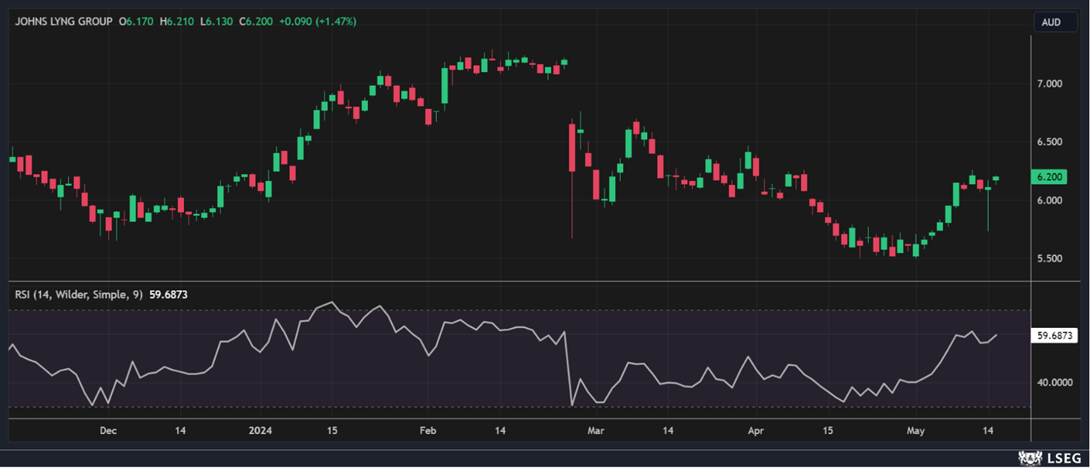Click the RSI (14, Wilder, Simple, 9) legend
1090x468 pixels.
79,295
